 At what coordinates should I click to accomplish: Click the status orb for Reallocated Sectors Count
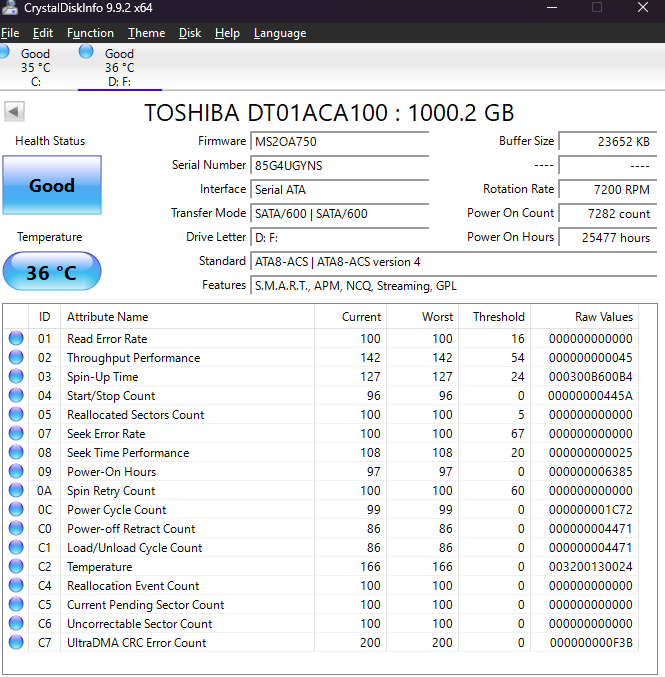tap(16, 414)
